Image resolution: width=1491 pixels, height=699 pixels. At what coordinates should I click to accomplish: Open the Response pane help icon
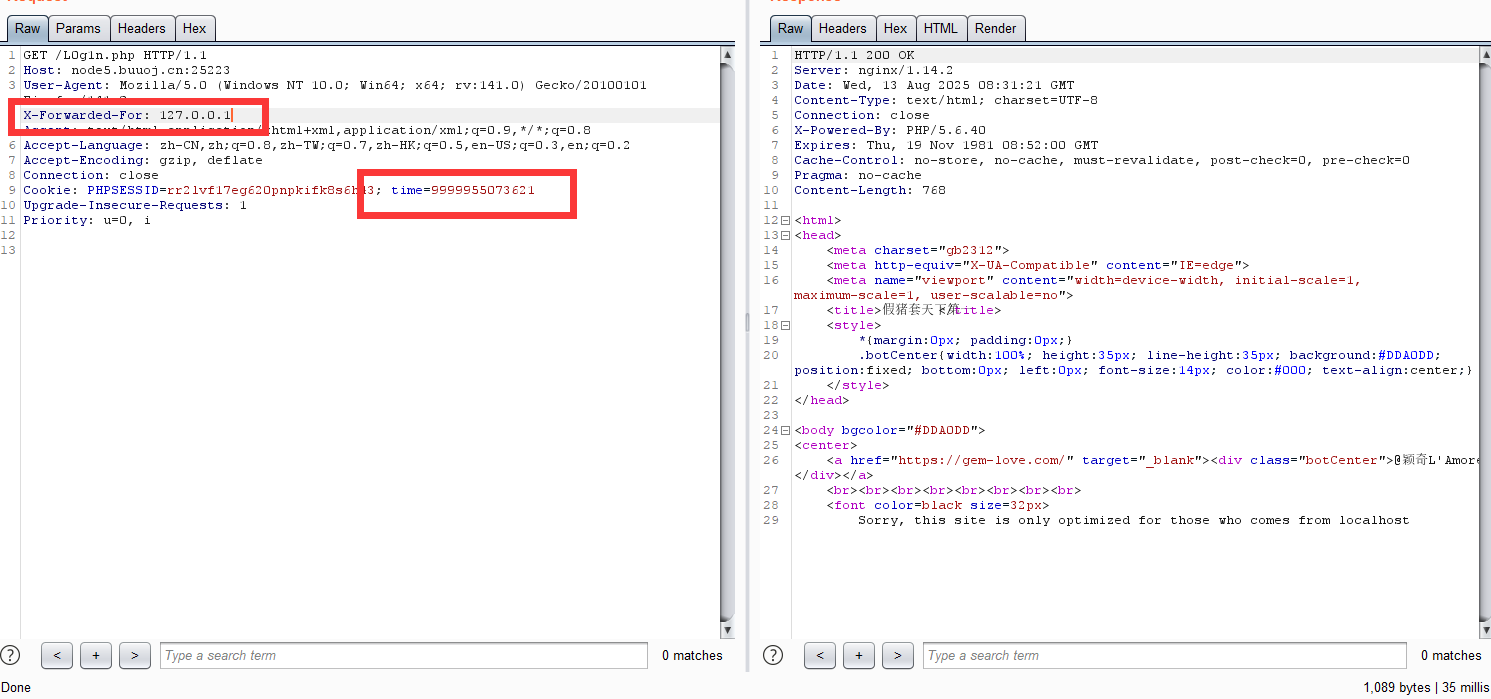pyautogui.click(x=773, y=655)
